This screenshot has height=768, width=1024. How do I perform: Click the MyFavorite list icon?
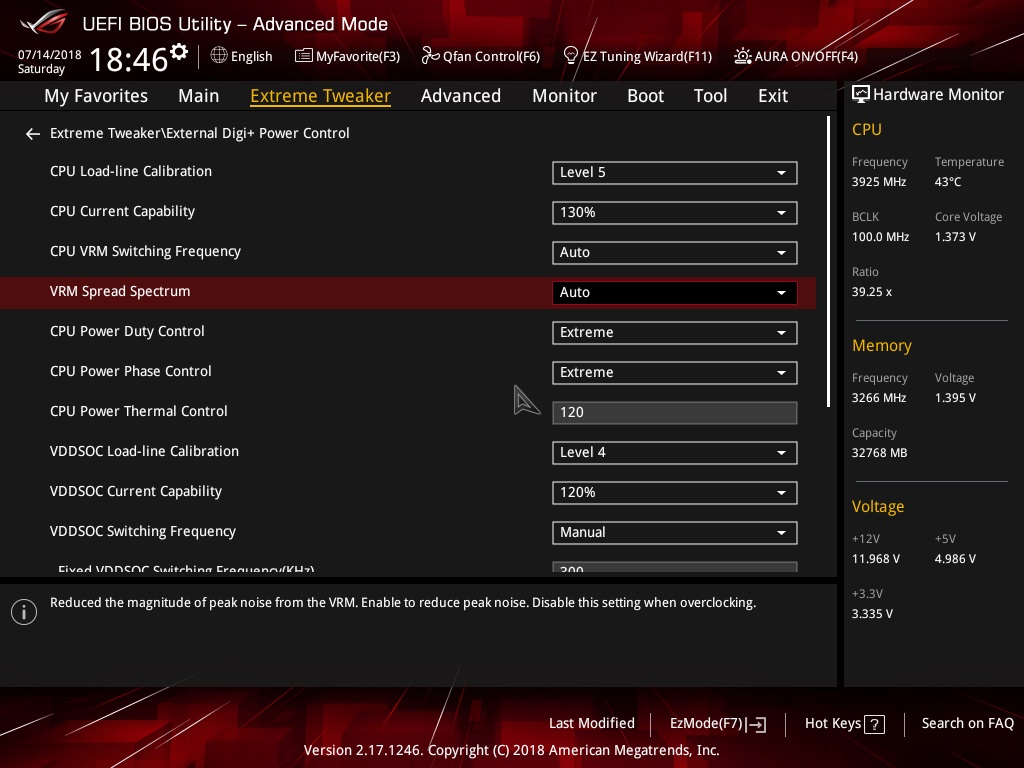tap(304, 56)
